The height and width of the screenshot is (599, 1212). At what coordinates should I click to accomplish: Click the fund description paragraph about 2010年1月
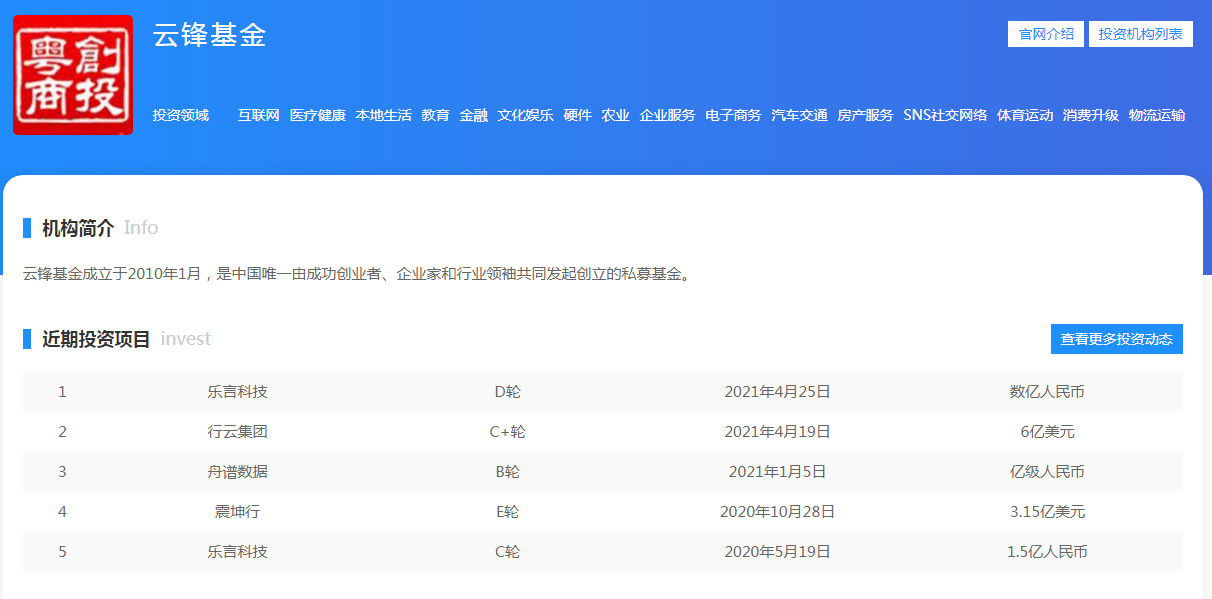[x=358, y=273]
